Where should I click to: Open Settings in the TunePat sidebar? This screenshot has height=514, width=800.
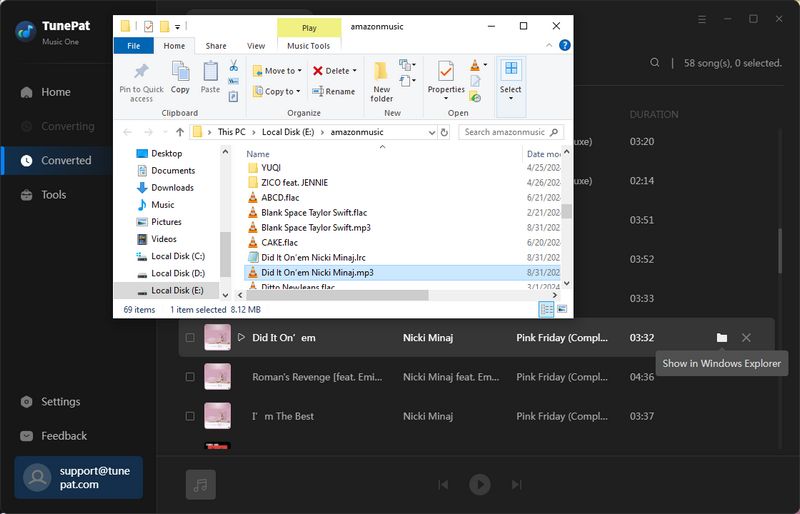(x=60, y=402)
